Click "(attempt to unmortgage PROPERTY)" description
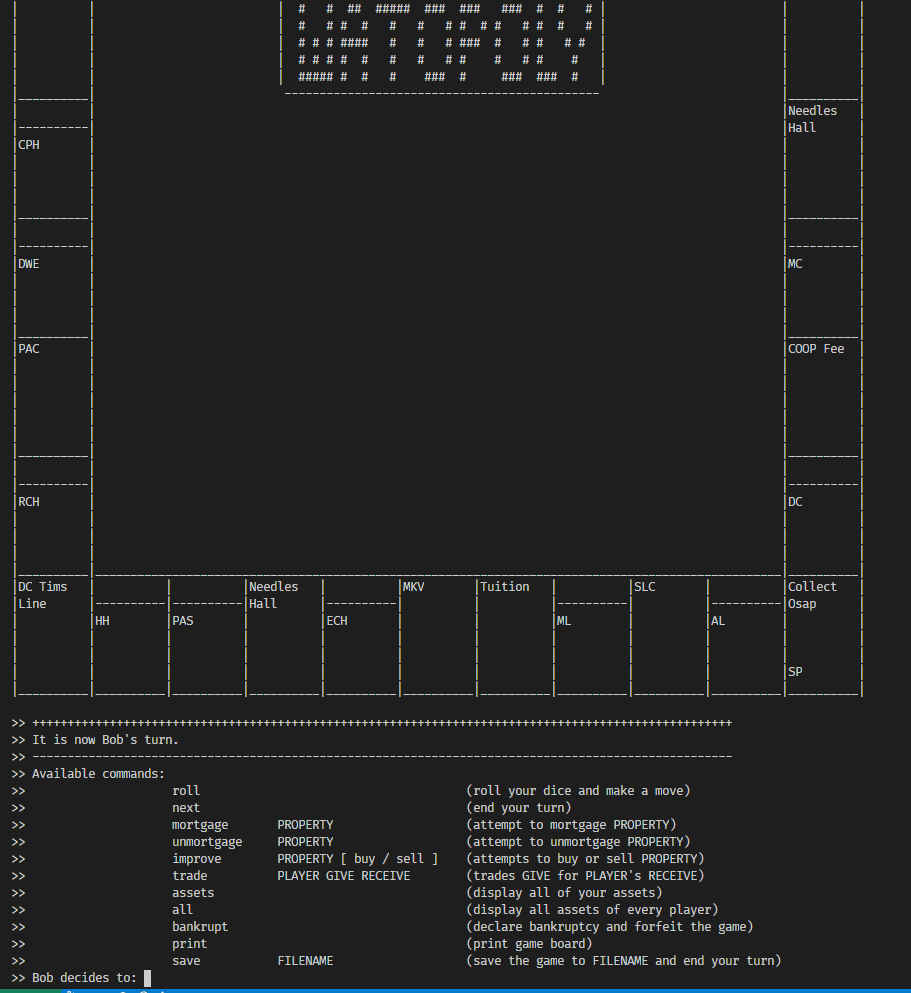Screen dimensions: 911x993 coord(579,842)
